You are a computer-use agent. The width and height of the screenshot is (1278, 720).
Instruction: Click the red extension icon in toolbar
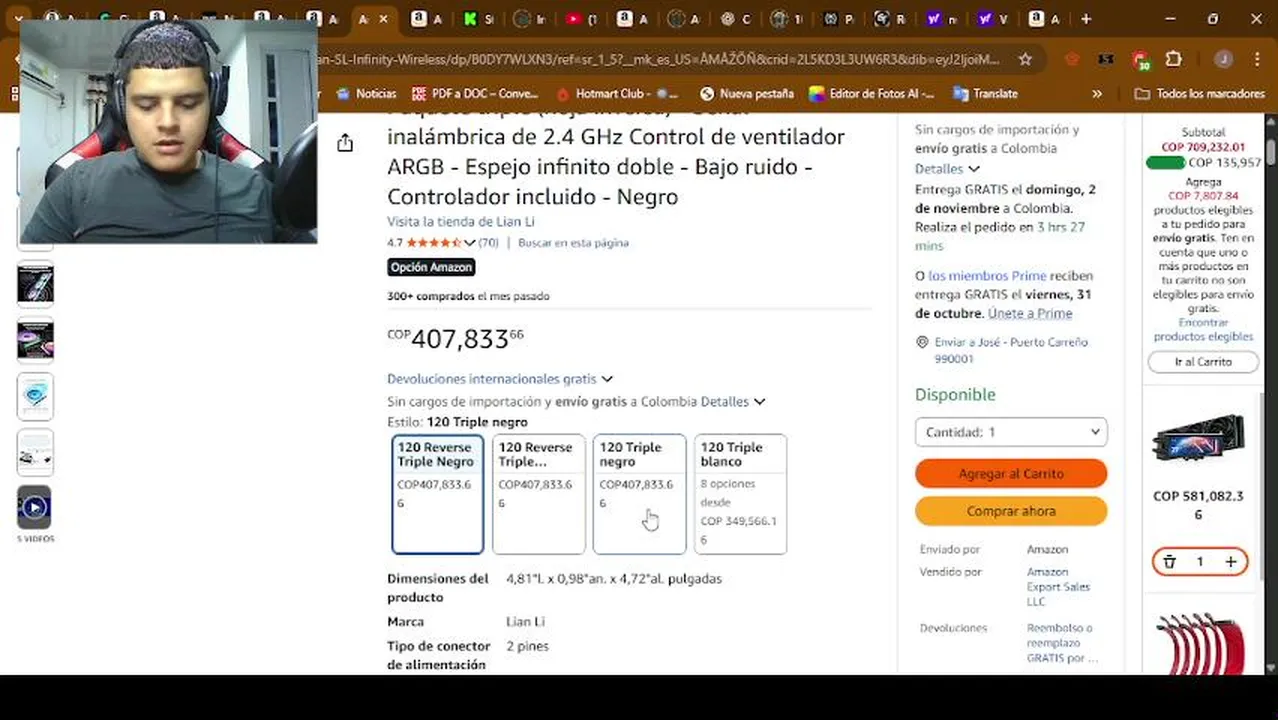(1072, 59)
